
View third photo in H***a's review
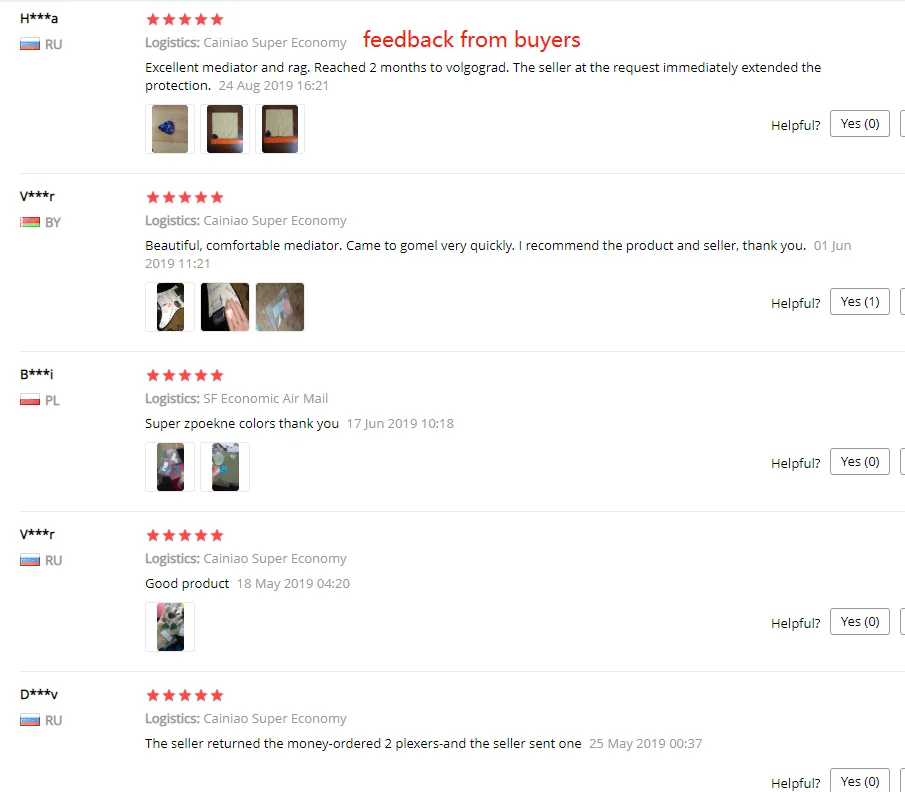(x=280, y=129)
